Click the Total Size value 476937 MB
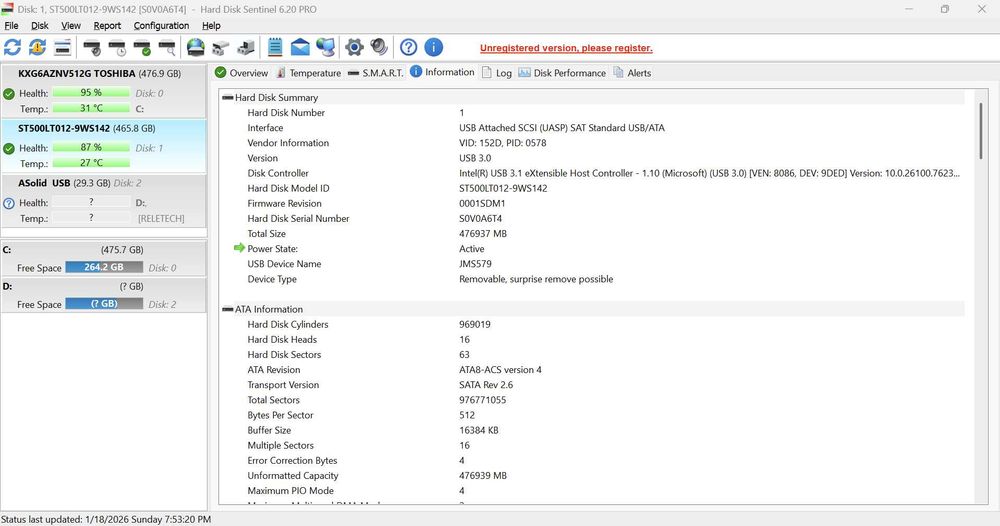 point(483,234)
